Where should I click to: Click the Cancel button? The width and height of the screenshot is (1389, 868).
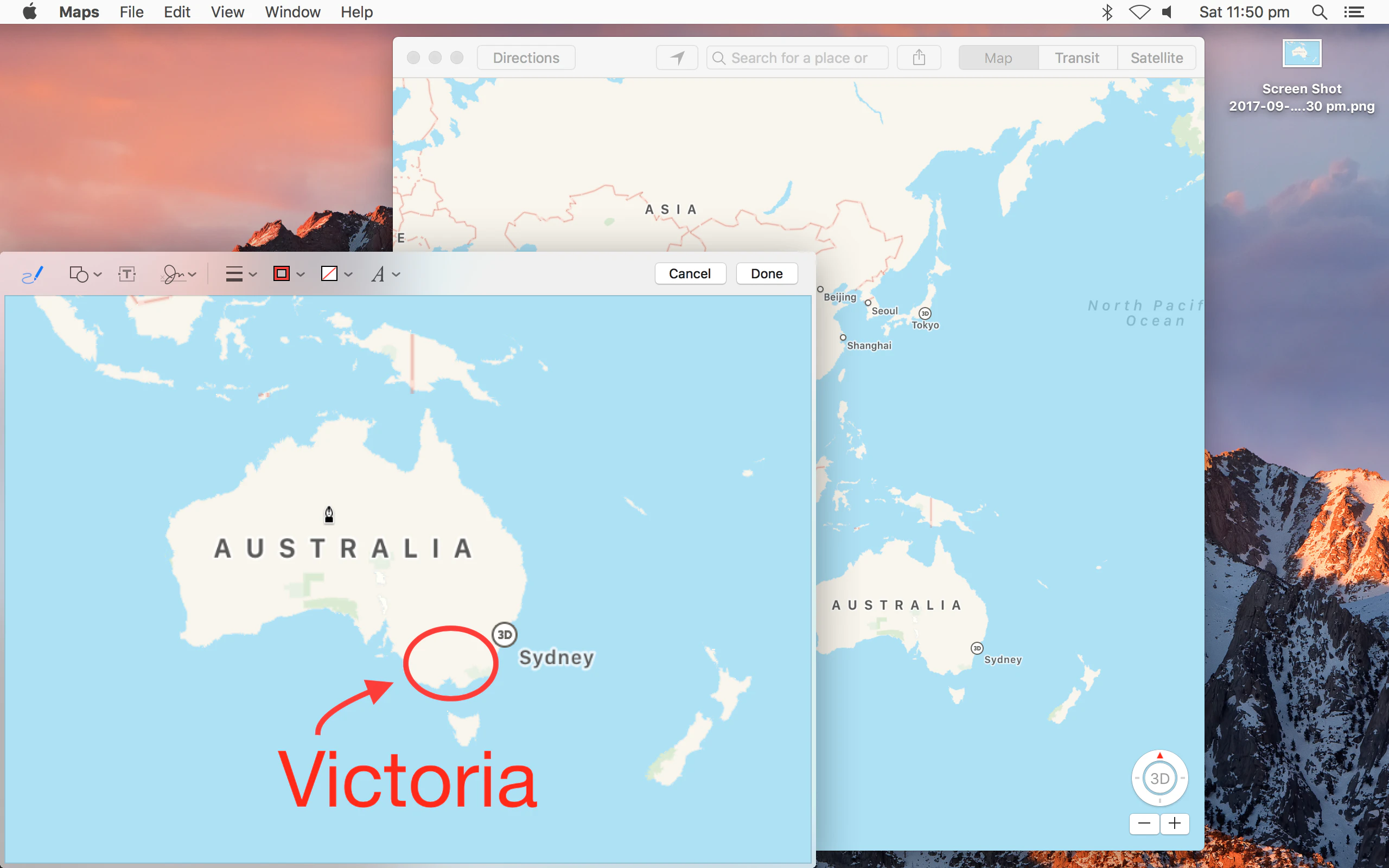(690, 274)
